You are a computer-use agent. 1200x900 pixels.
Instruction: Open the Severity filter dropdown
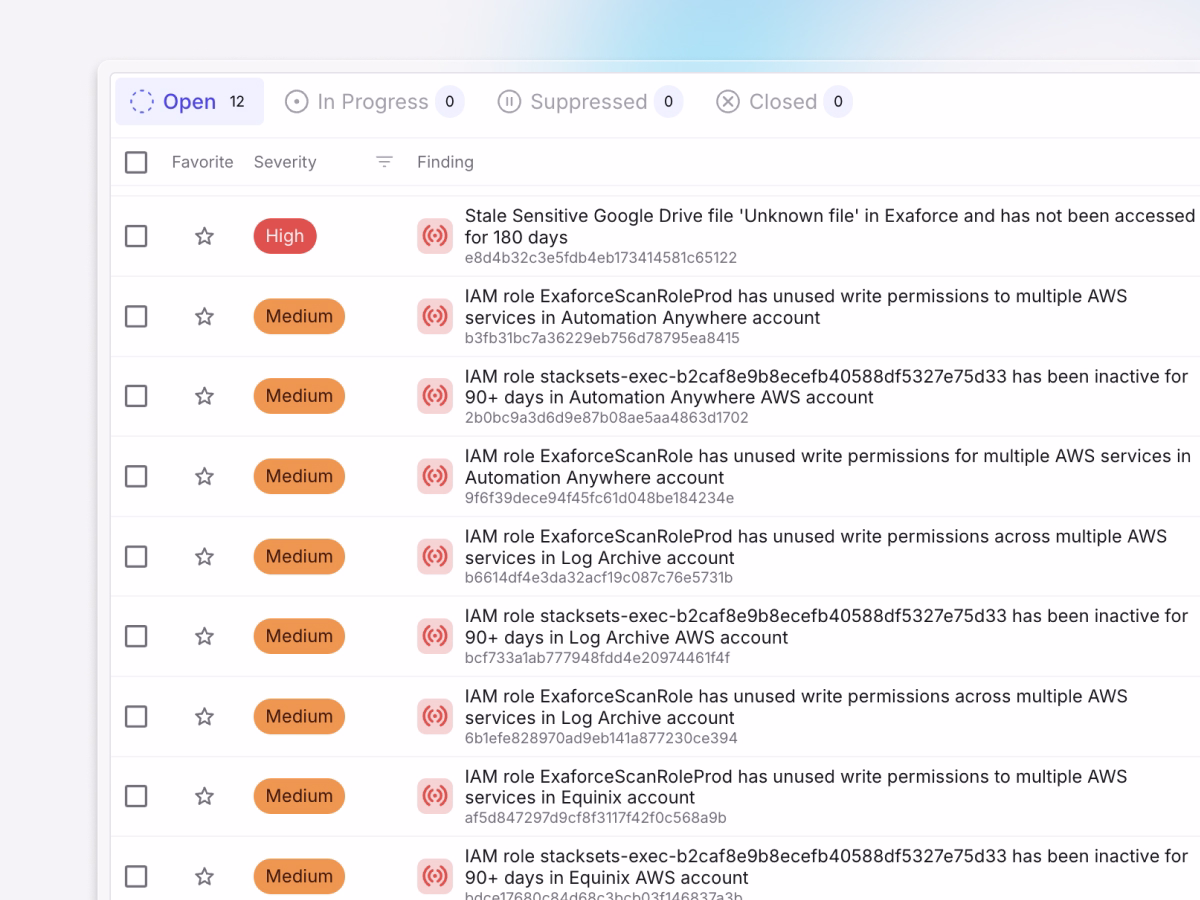pos(383,161)
